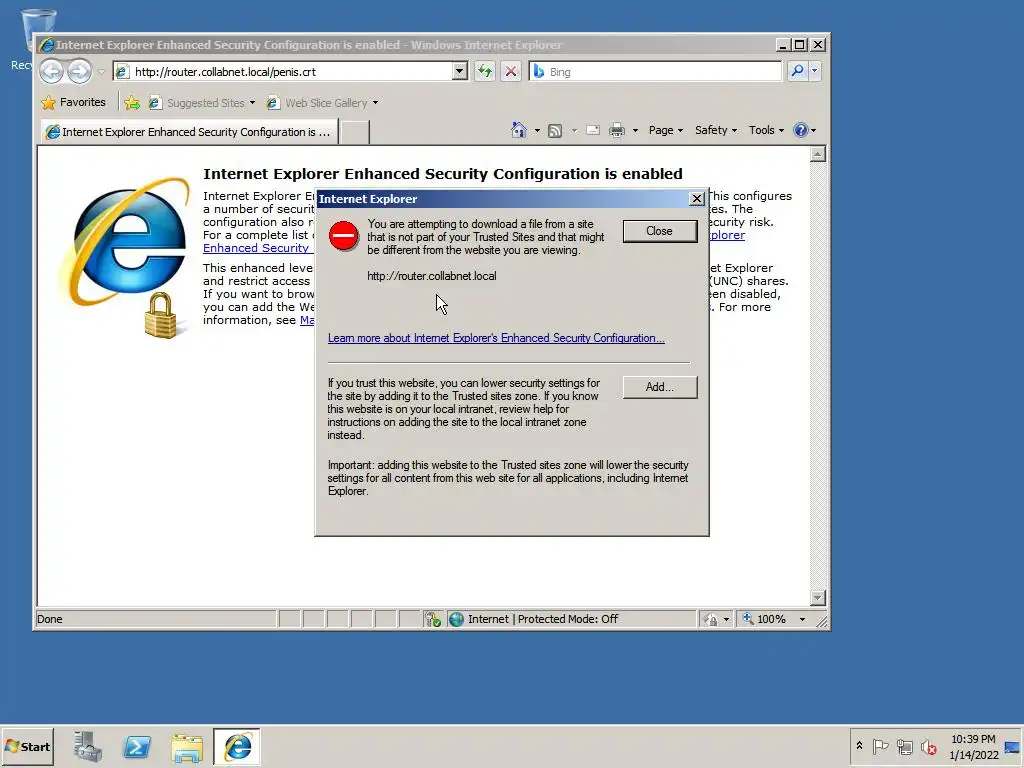
Task: Open Web Slice Gallery item
Action: pyautogui.click(x=322, y=103)
